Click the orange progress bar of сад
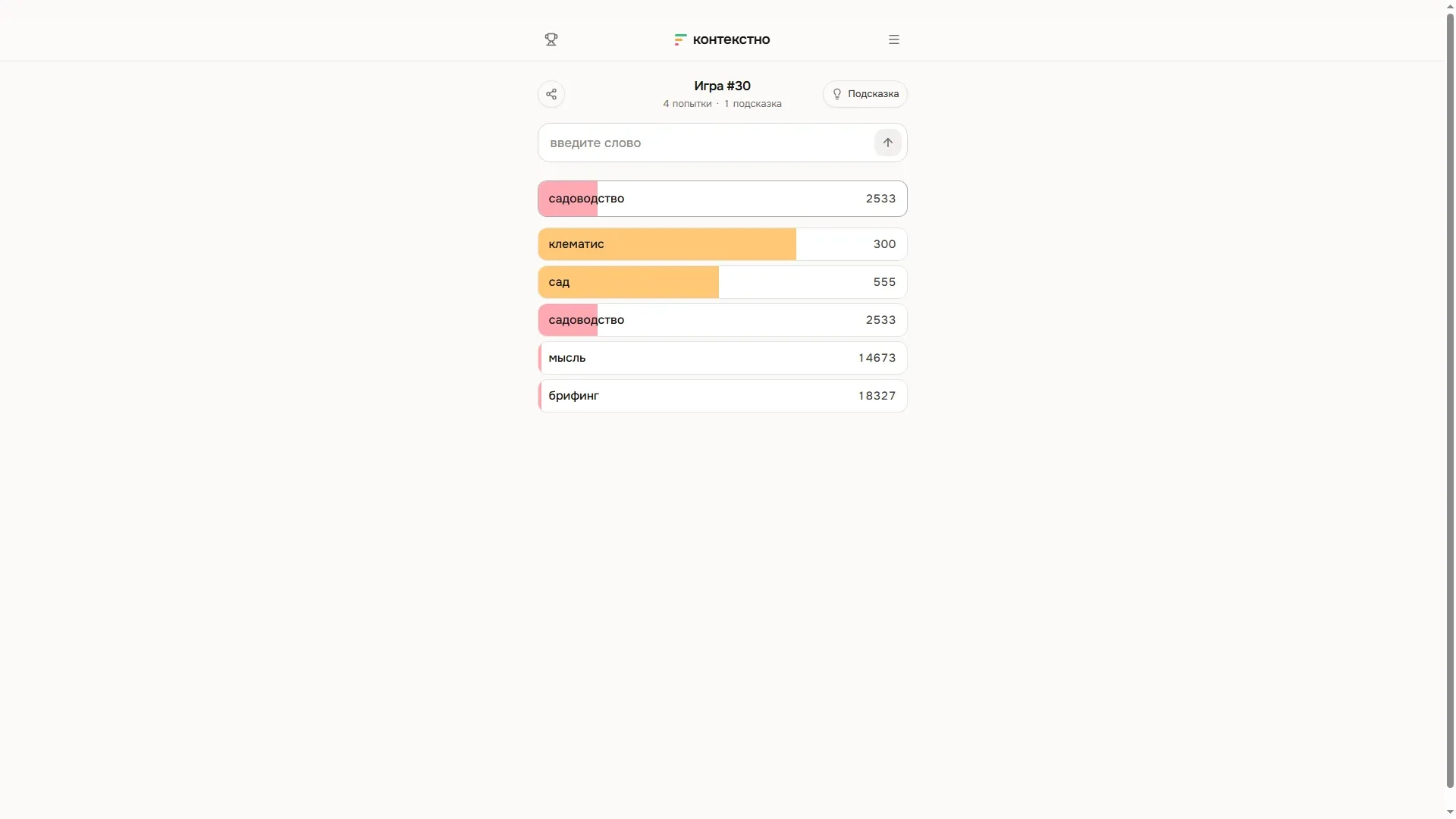 [629, 282]
